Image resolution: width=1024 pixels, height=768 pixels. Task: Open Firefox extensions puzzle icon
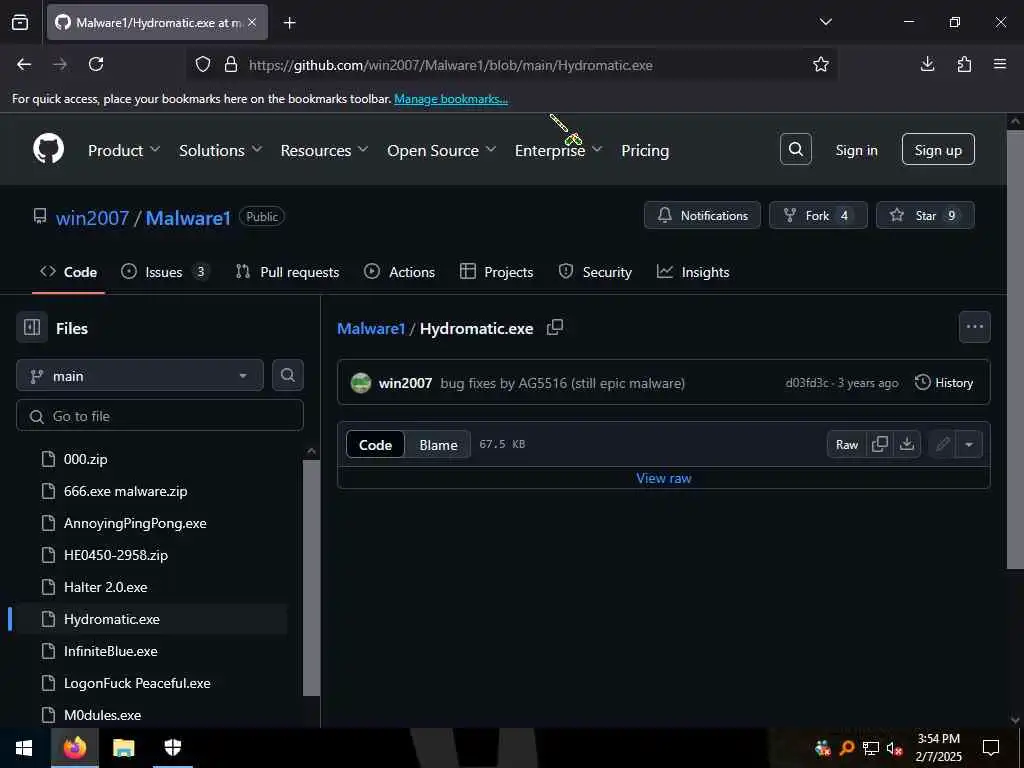(964, 64)
